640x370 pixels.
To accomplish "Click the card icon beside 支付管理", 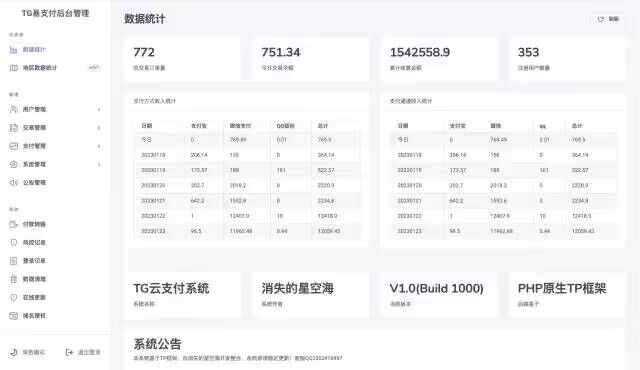I will (13, 146).
